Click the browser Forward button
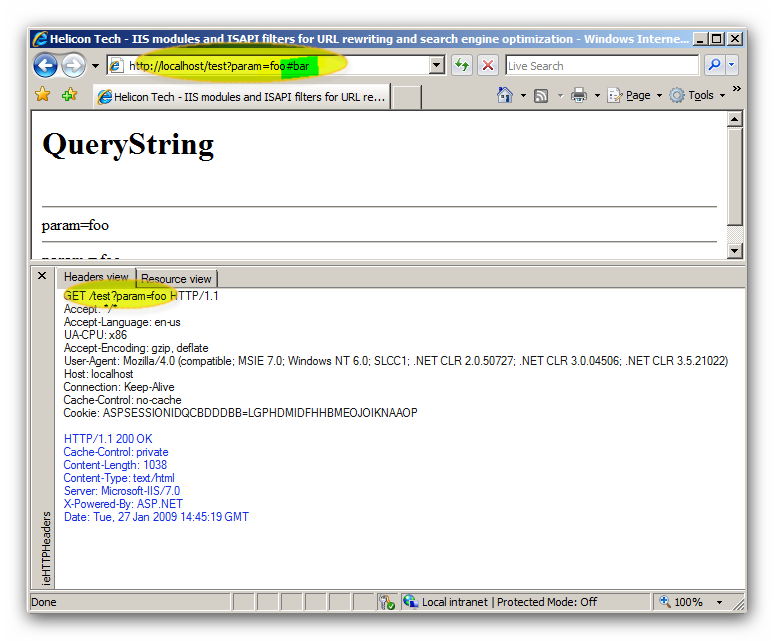 [73, 66]
